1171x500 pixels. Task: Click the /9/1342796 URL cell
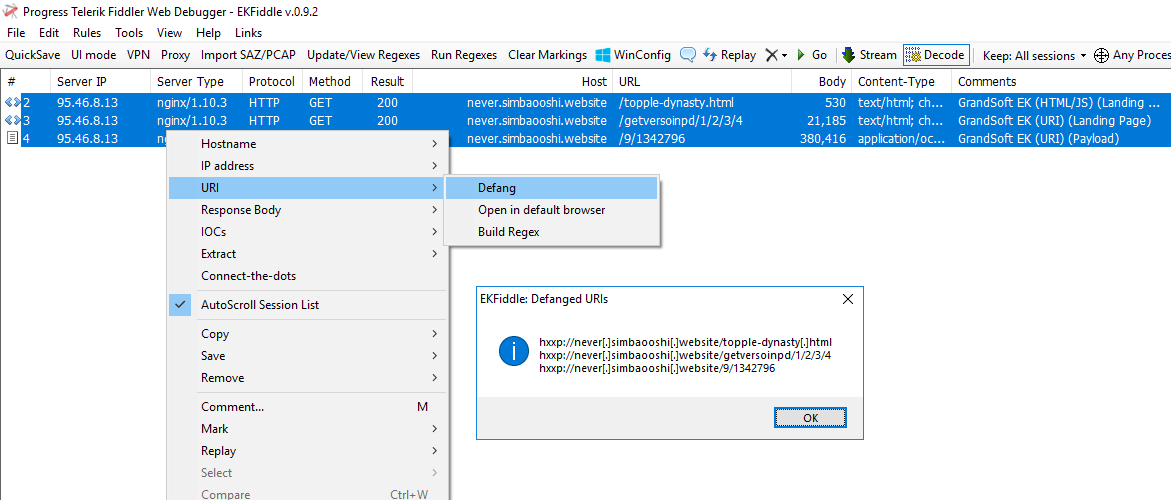tap(652, 138)
